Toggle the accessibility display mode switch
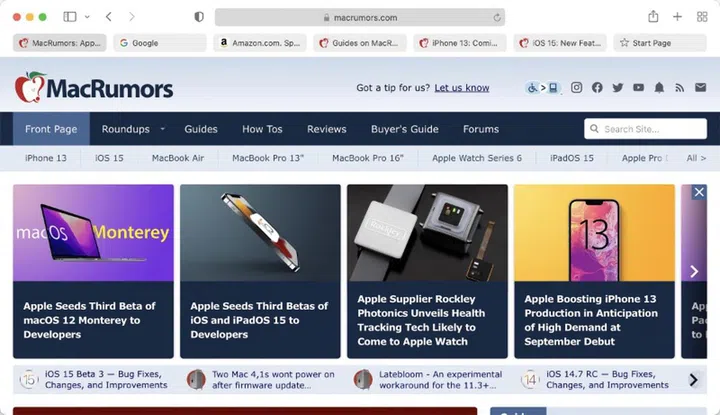The width and height of the screenshot is (720, 415). (x=543, y=88)
